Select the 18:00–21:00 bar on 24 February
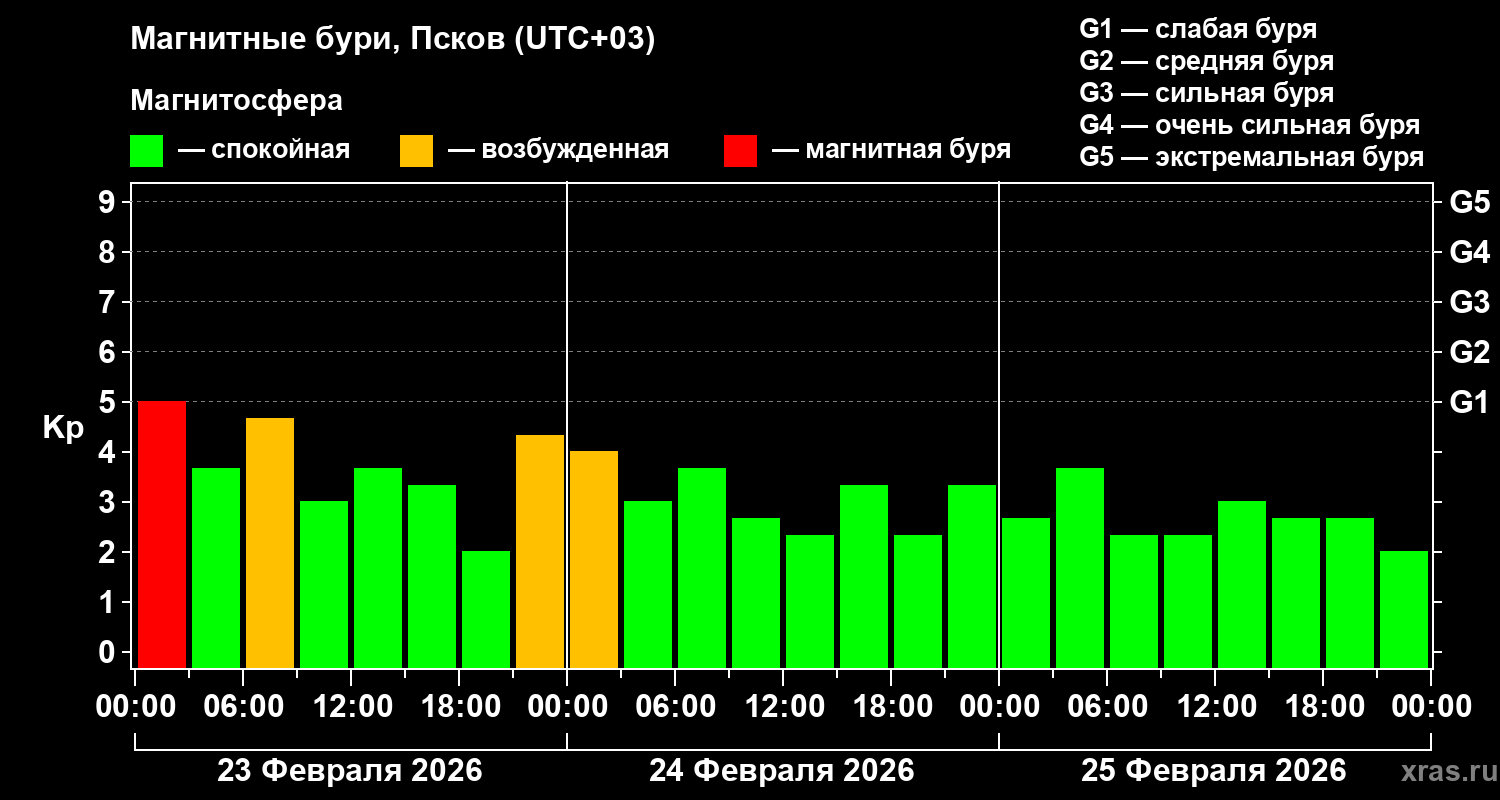This screenshot has height=800, width=1500. click(x=918, y=601)
